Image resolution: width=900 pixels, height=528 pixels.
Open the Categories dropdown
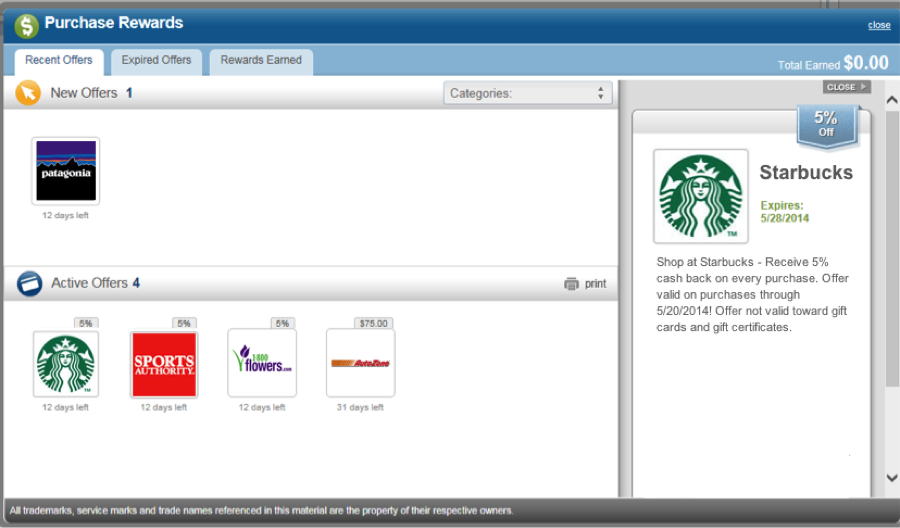(528, 93)
